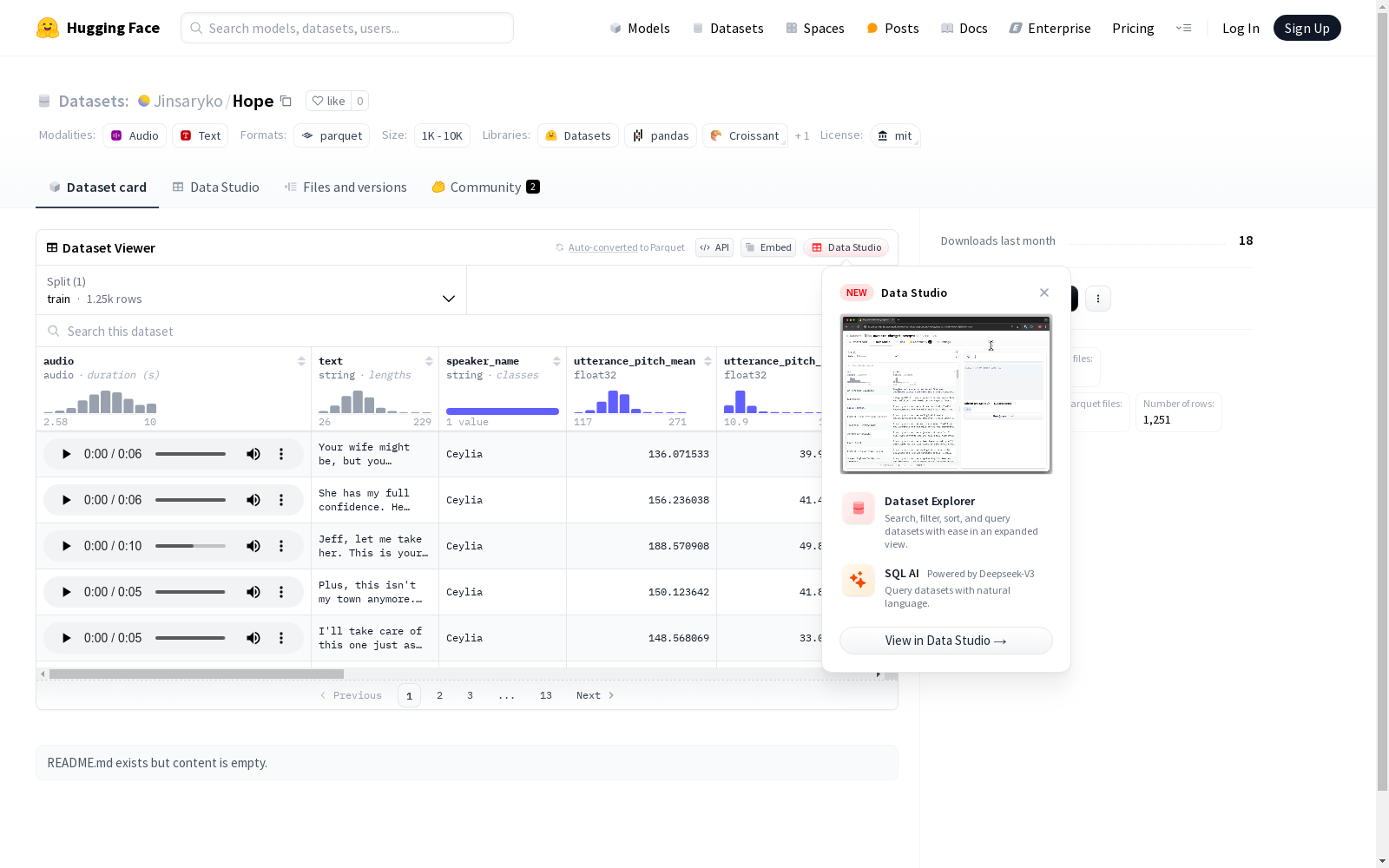Seek in audio slider of 148.568069 row
Image resolution: width=1389 pixels, height=868 pixels.
click(x=190, y=638)
